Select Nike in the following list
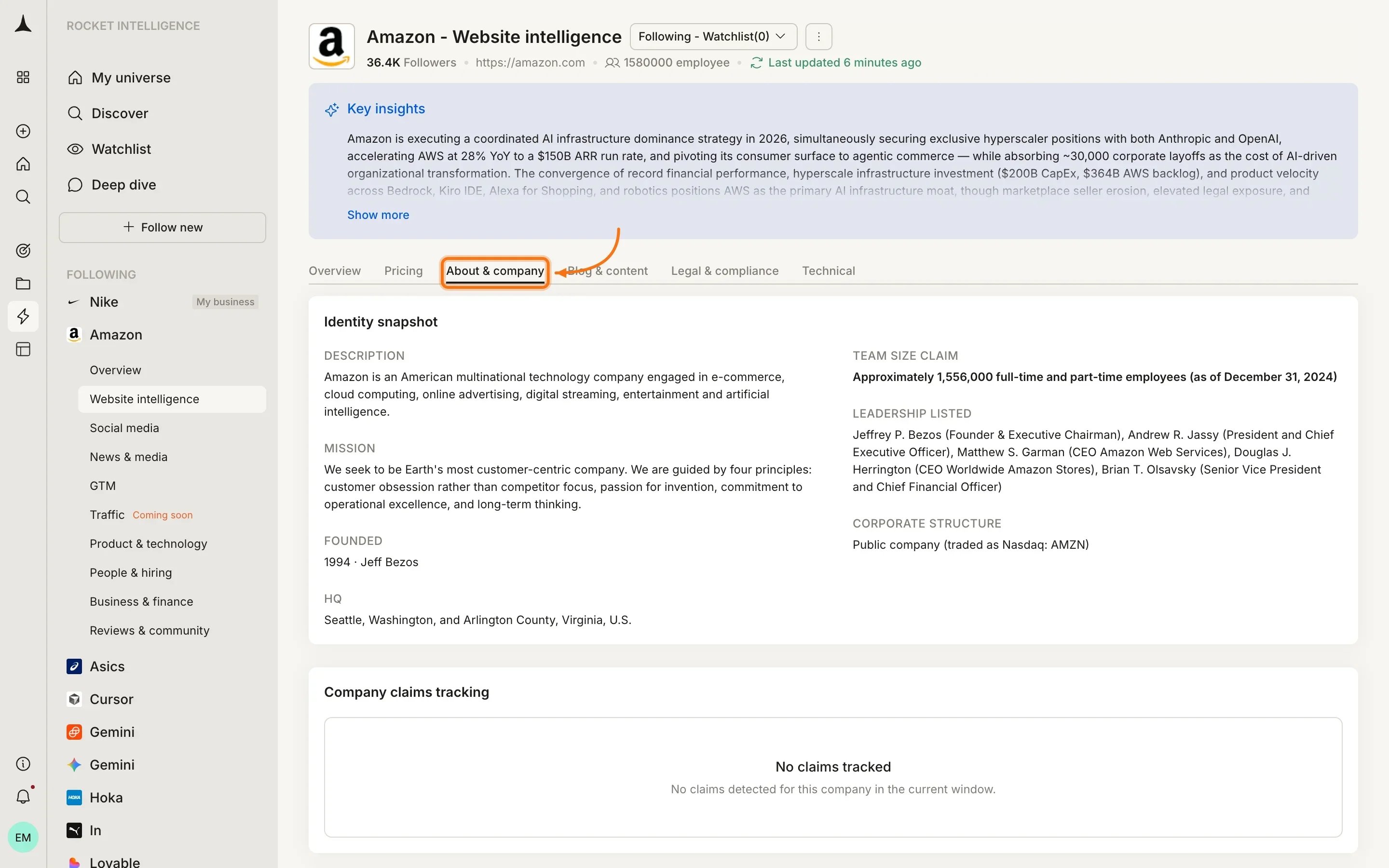Screen dimensions: 1389x868 click(104, 302)
